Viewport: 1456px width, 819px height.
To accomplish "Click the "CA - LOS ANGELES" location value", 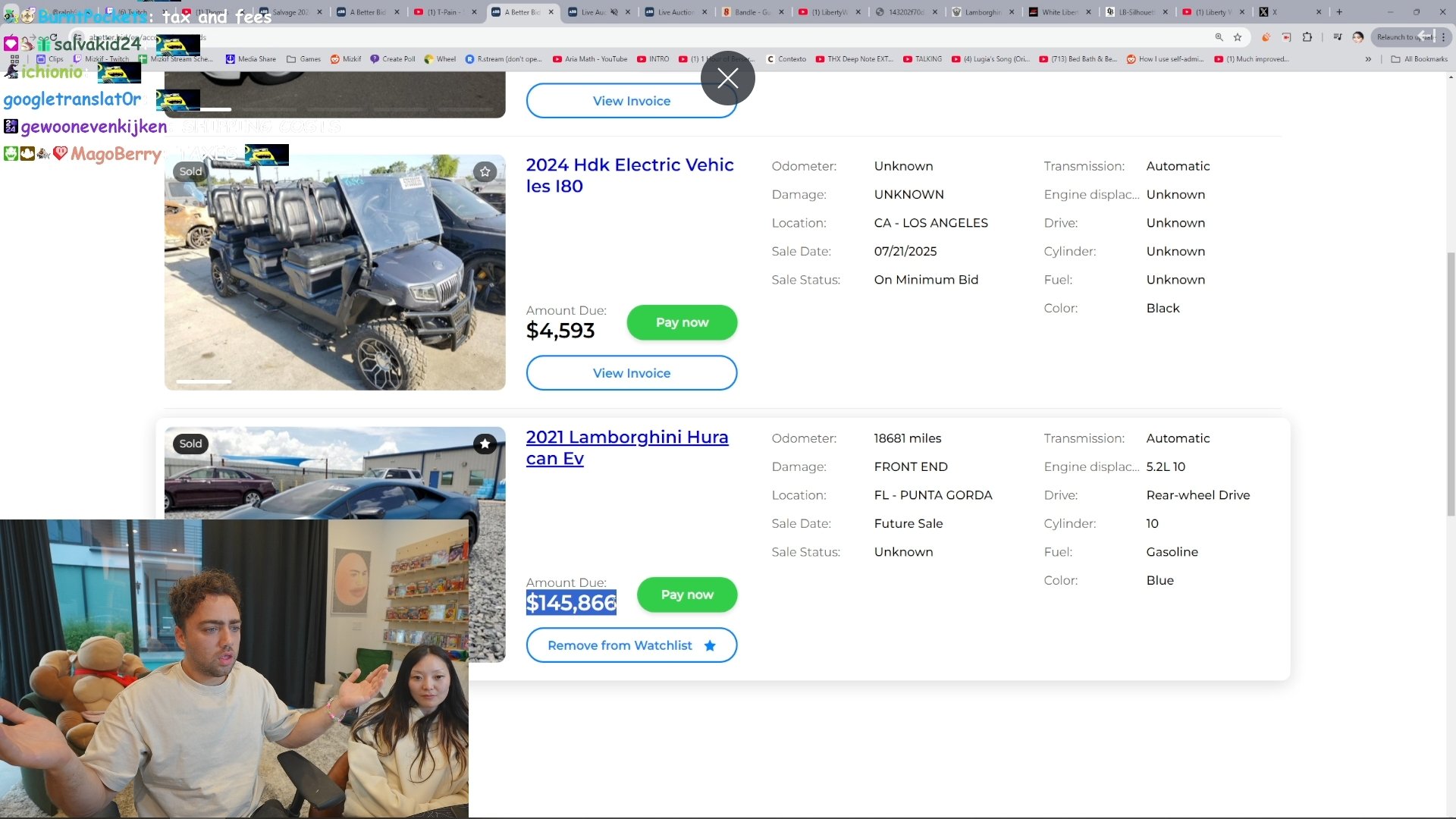I will pyautogui.click(x=930, y=223).
